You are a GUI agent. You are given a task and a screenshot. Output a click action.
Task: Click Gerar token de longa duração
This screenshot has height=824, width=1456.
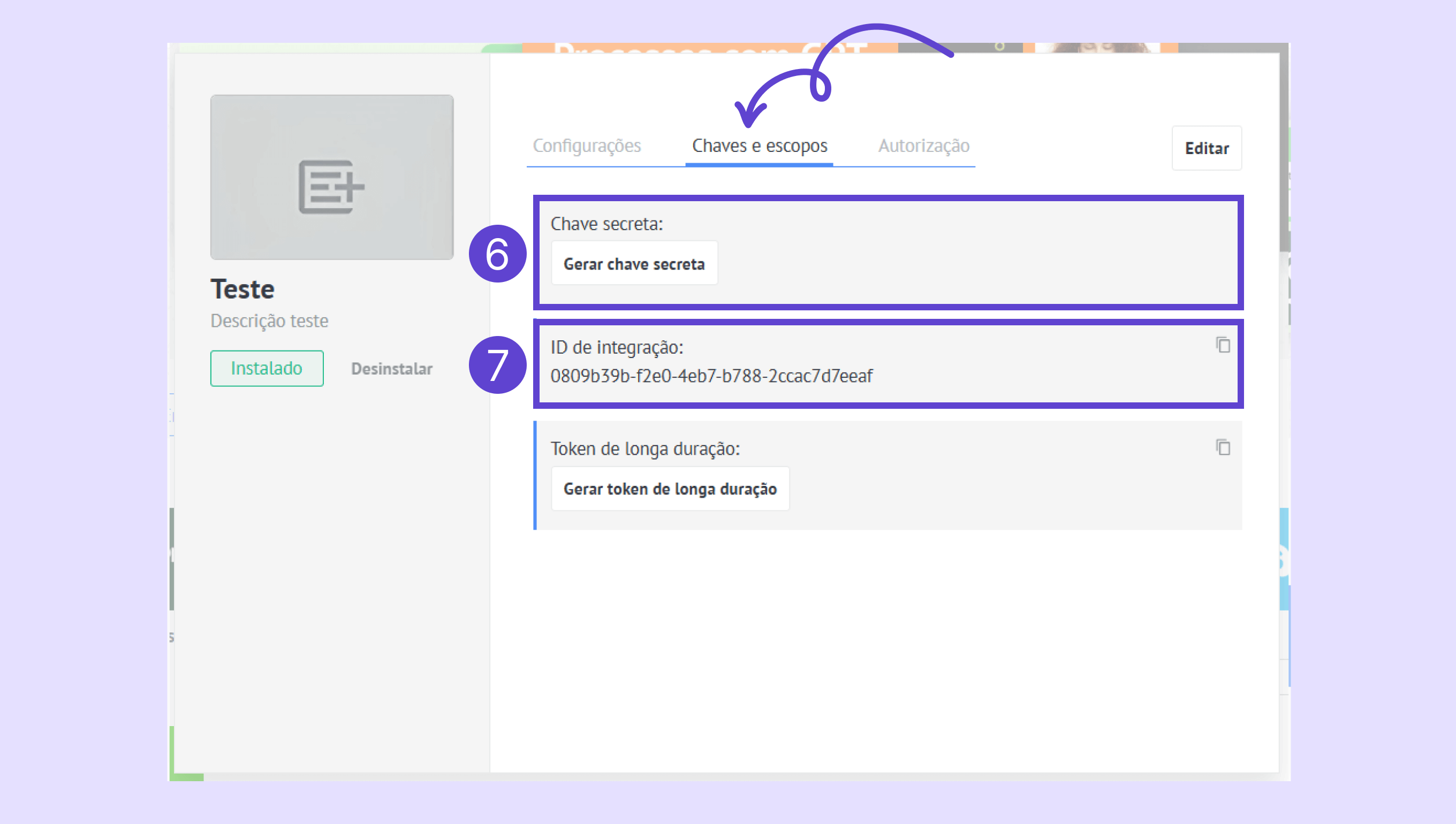click(x=670, y=489)
